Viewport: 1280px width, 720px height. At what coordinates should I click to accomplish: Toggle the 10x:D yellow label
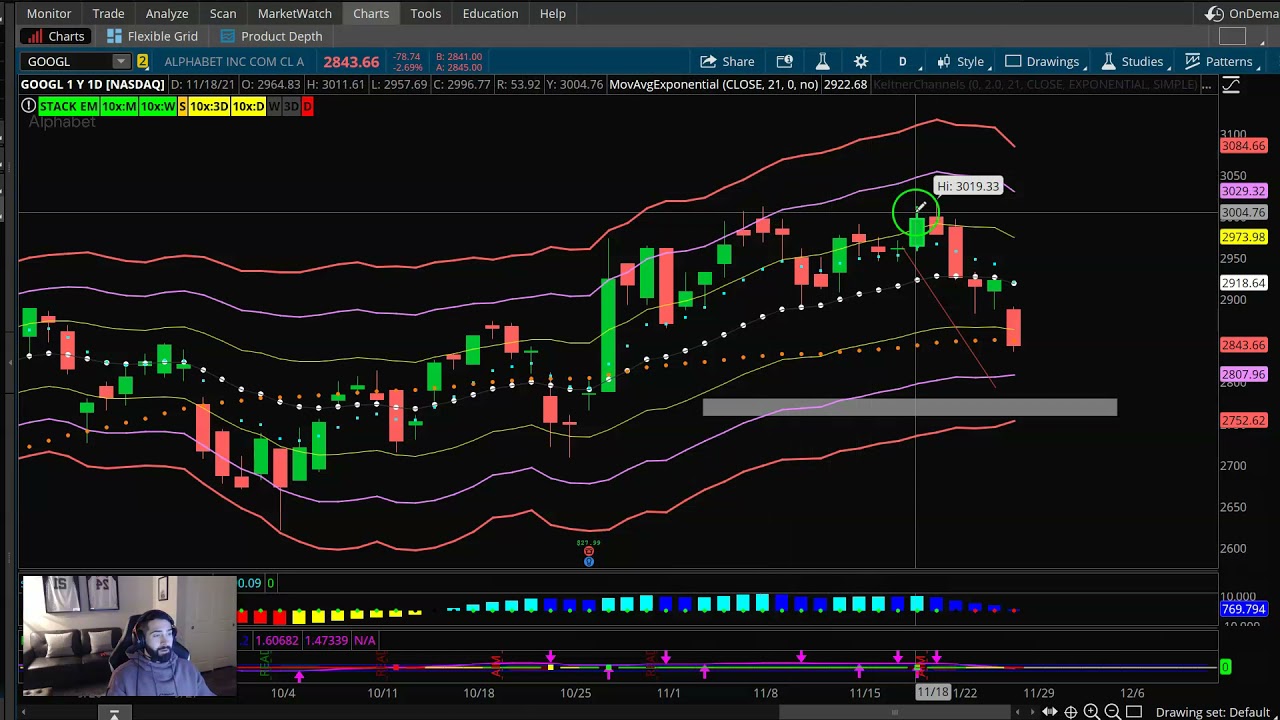(x=247, y=106)
